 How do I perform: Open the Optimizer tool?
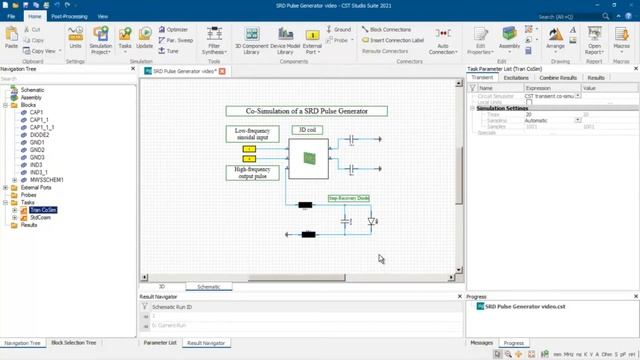click(173, 29)
